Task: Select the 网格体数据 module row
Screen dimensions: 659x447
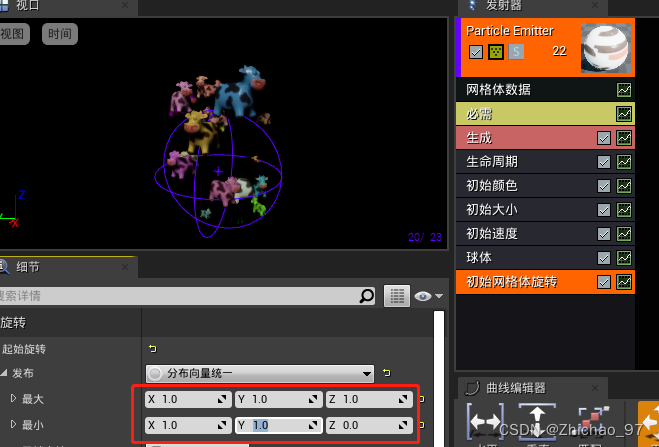Action: pos(545,90)
